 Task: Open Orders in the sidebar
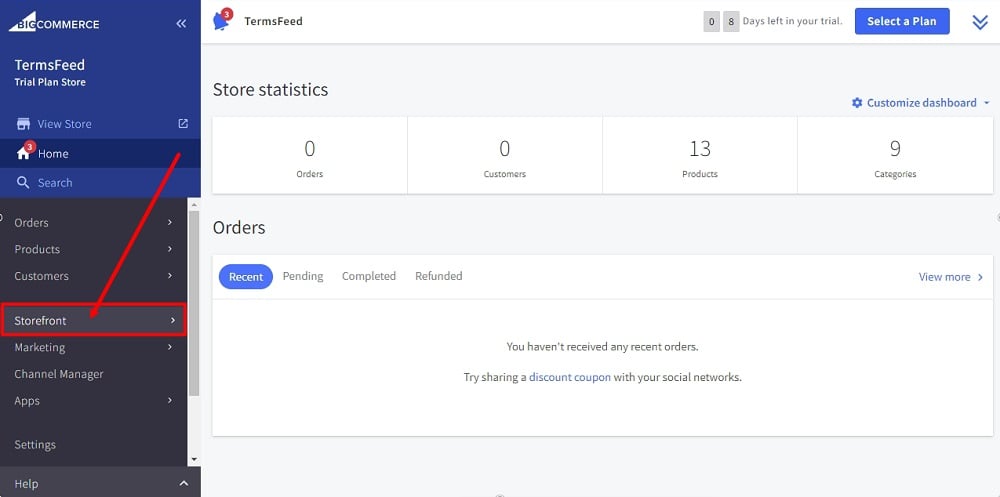tap(31, 223)
